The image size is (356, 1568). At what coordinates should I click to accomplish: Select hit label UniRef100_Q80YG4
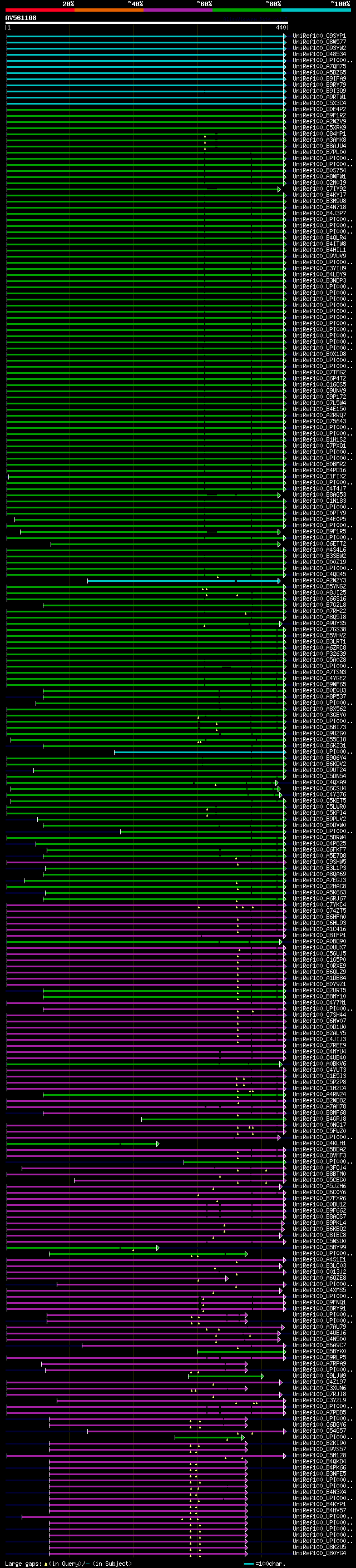point(319,1553)
